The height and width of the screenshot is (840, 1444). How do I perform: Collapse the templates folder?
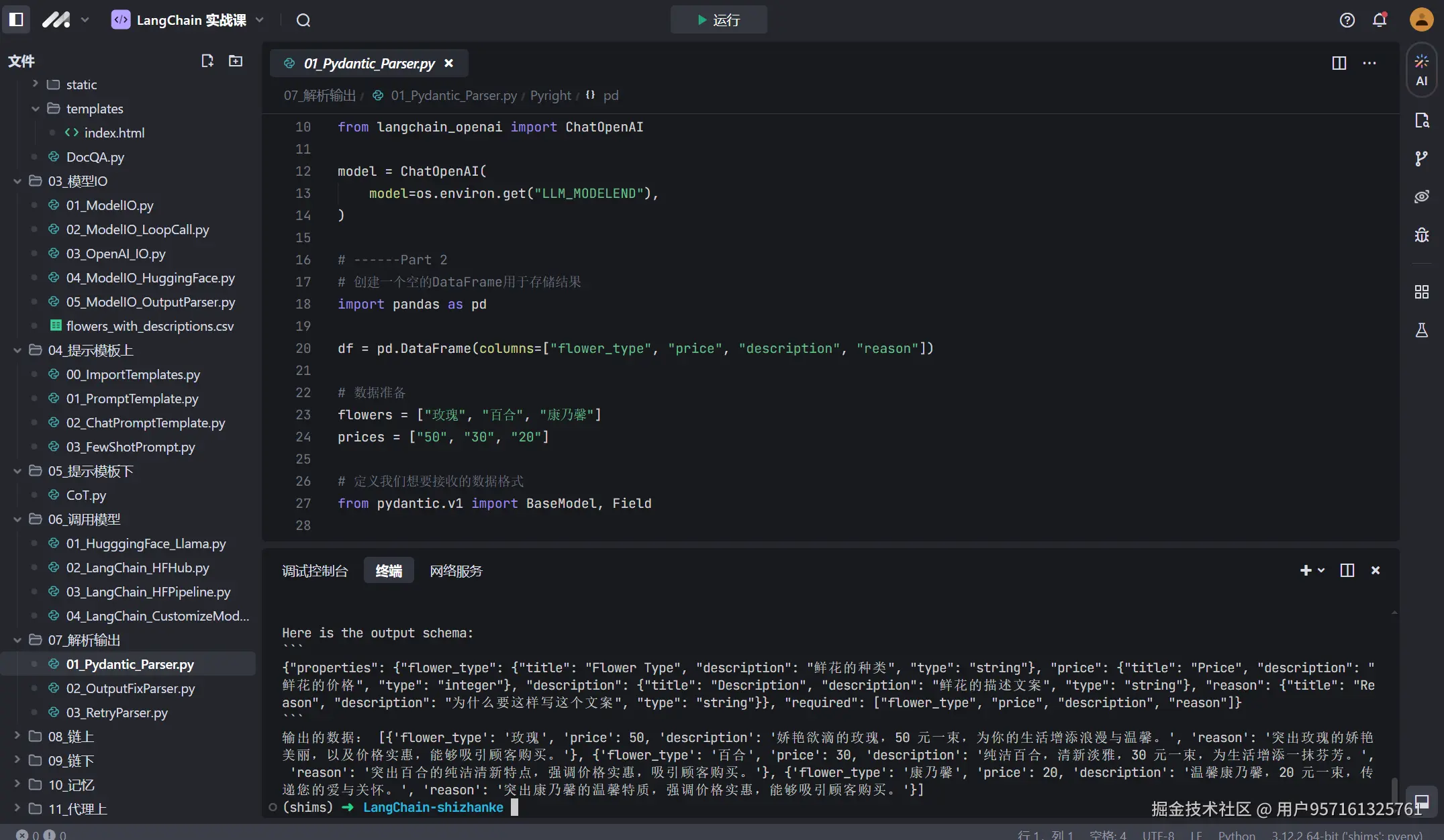[x=36, y=109]
